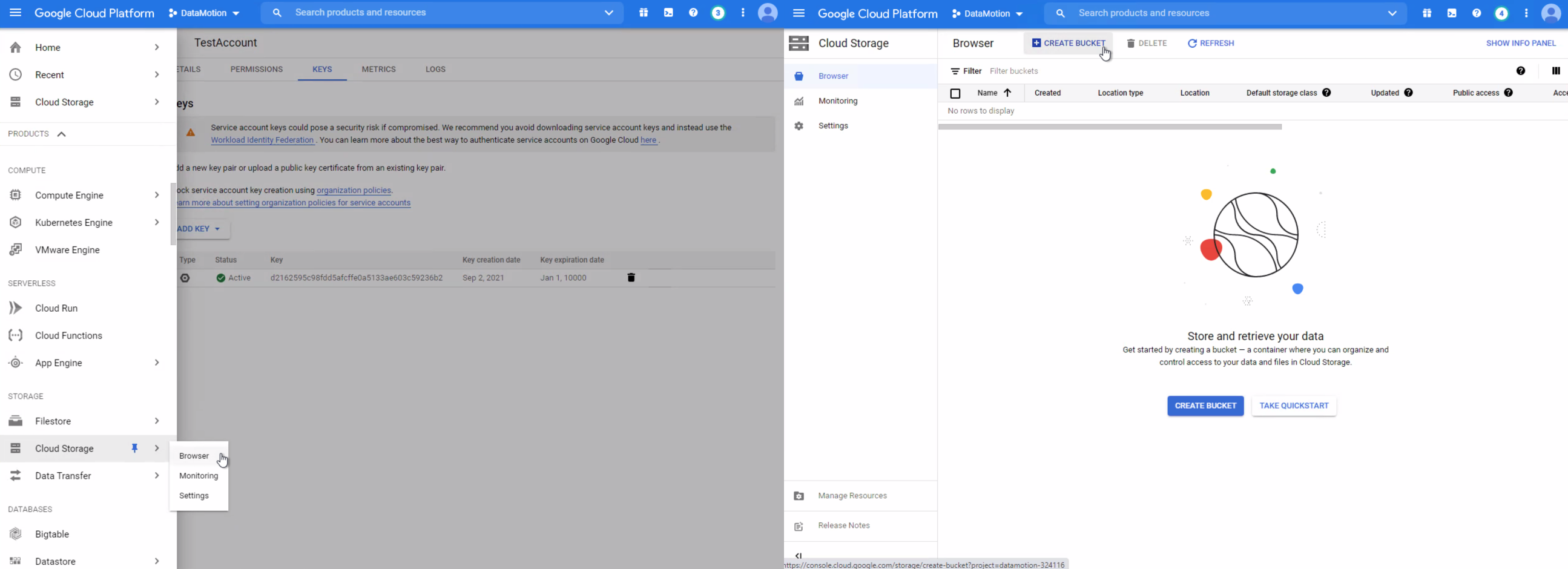This screenshot has height=569, width=1568.
Task: Delete the key created Sep 2, 2021 via trash icon
Action: tap(631, 277)
